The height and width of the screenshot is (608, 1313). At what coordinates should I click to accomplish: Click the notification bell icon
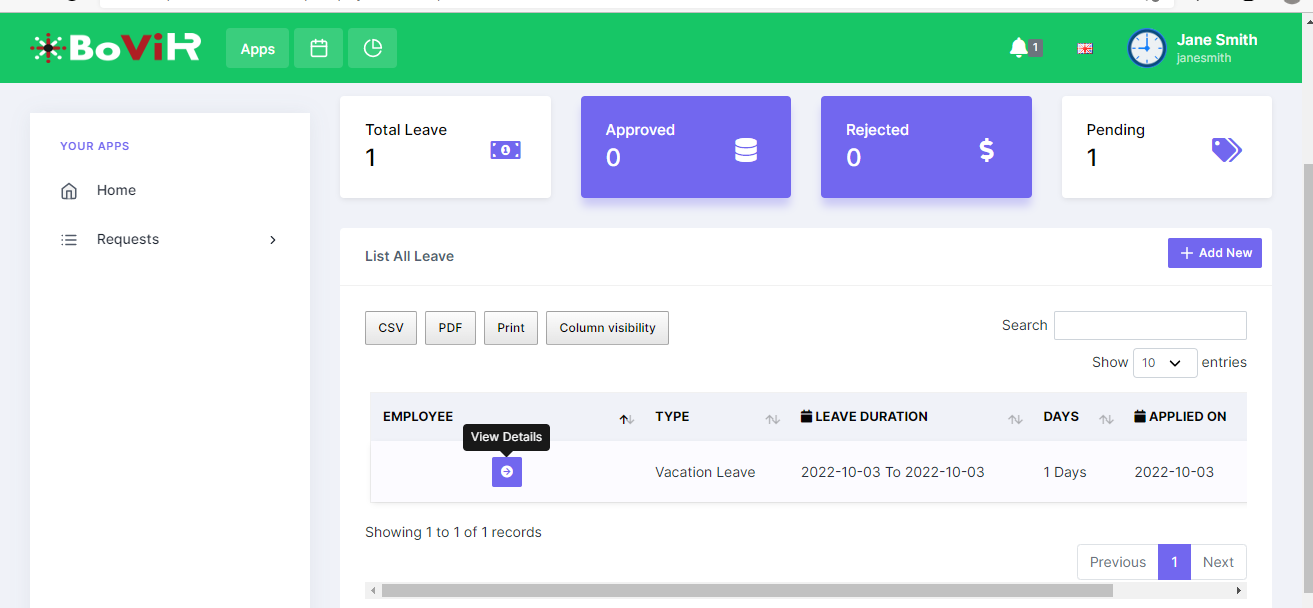[1018, 48]
